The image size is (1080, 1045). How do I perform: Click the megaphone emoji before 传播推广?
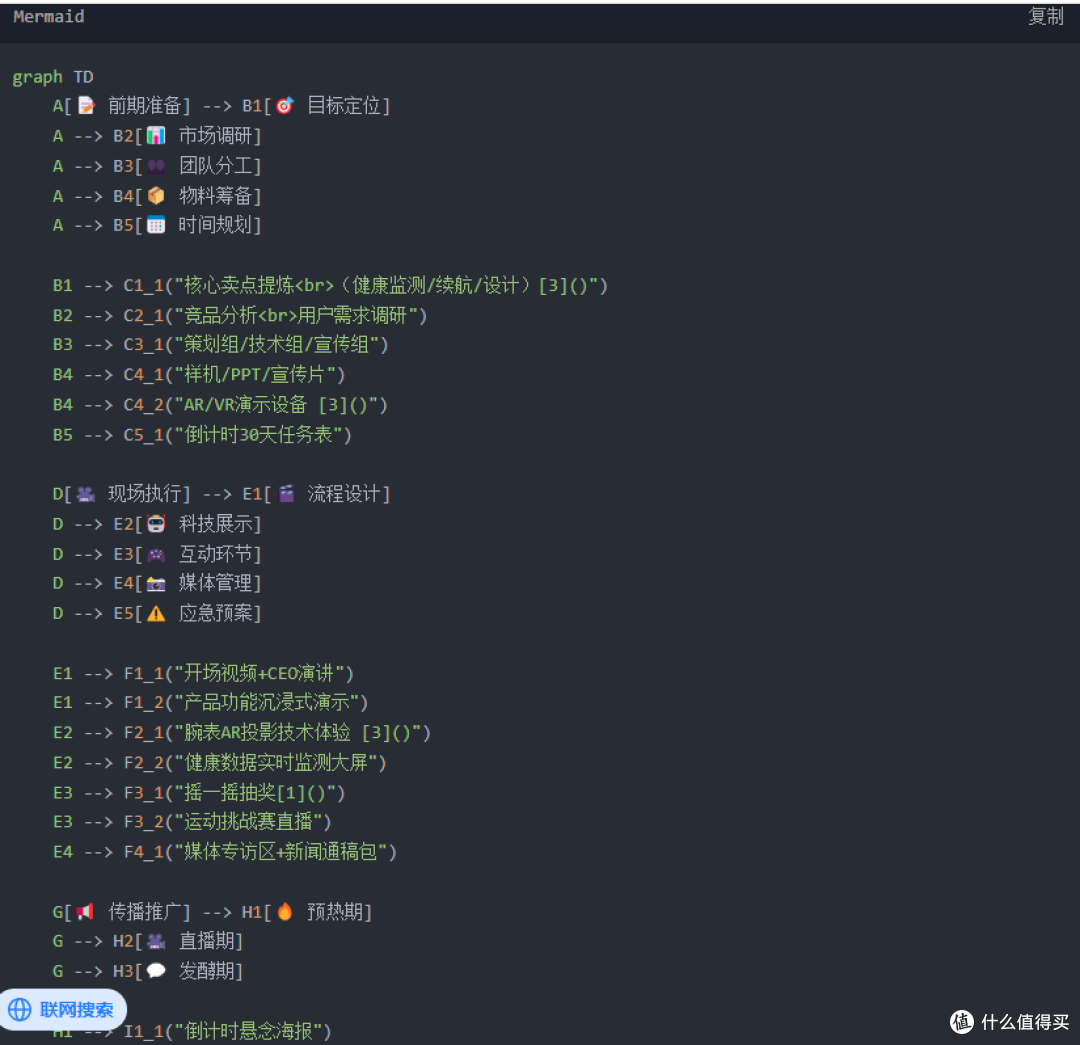[85, 912]
